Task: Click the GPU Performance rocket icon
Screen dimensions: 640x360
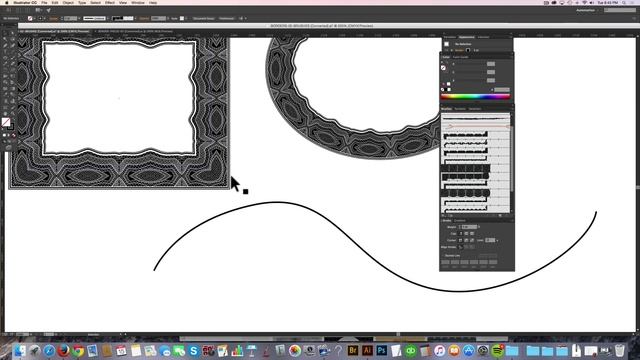Action: tap(49, 10)
